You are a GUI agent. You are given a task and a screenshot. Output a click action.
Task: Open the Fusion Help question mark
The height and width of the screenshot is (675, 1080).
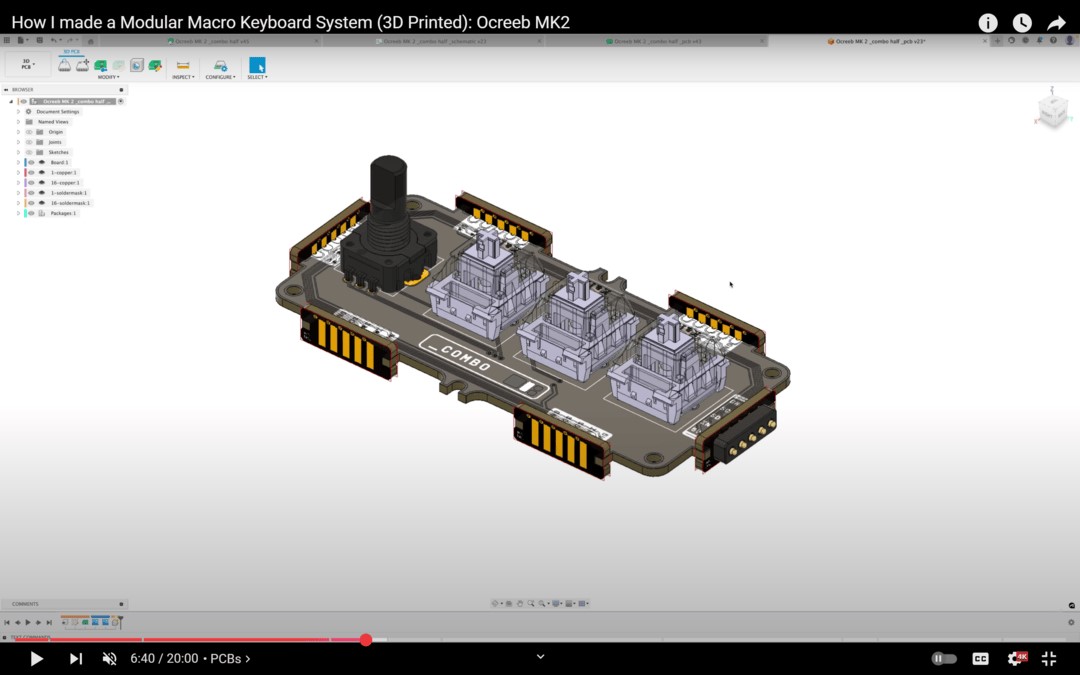pyautogui.click(x=1053, y=41)
